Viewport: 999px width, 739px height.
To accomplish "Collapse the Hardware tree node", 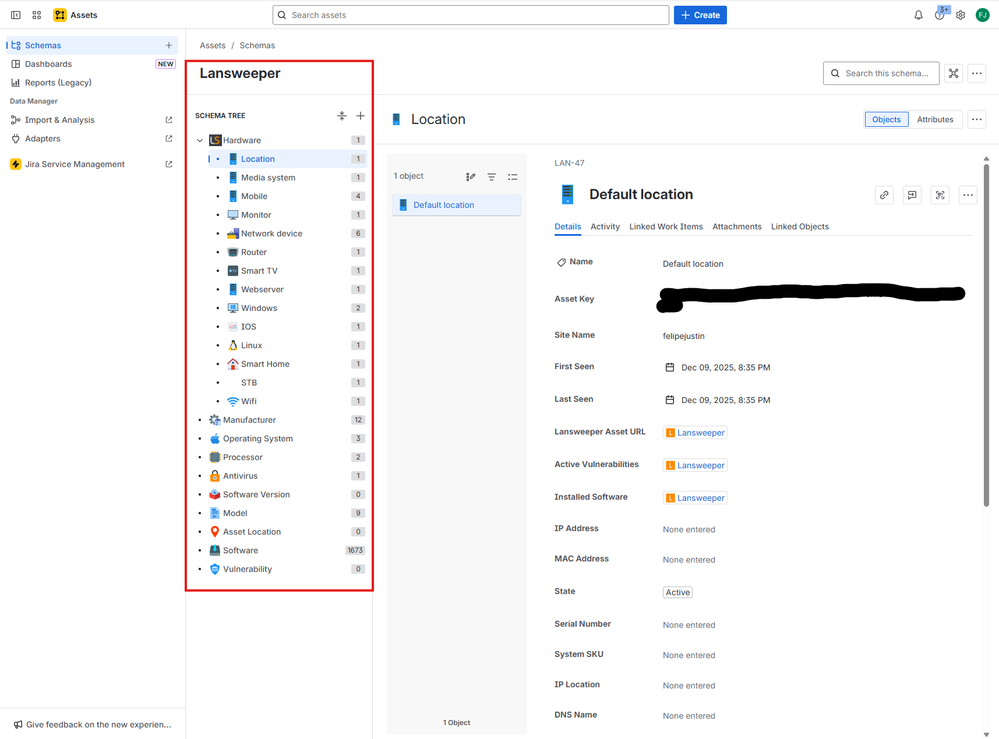I will click(x=200, y=140).
